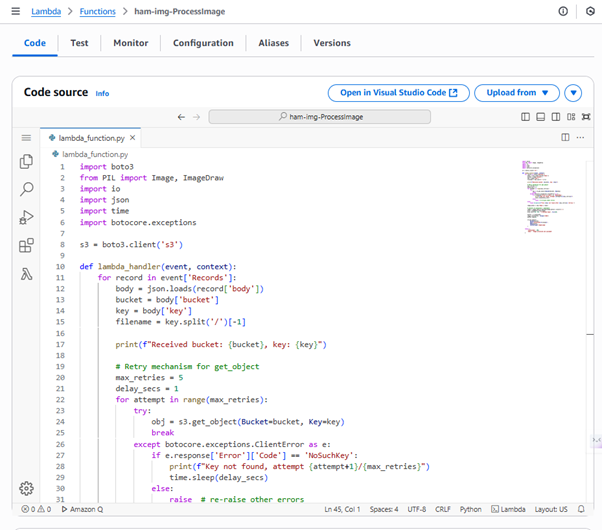Open the editor More Actions ellipsis
The width and height of the screenshot is (602, 530).
coord(580,137)
